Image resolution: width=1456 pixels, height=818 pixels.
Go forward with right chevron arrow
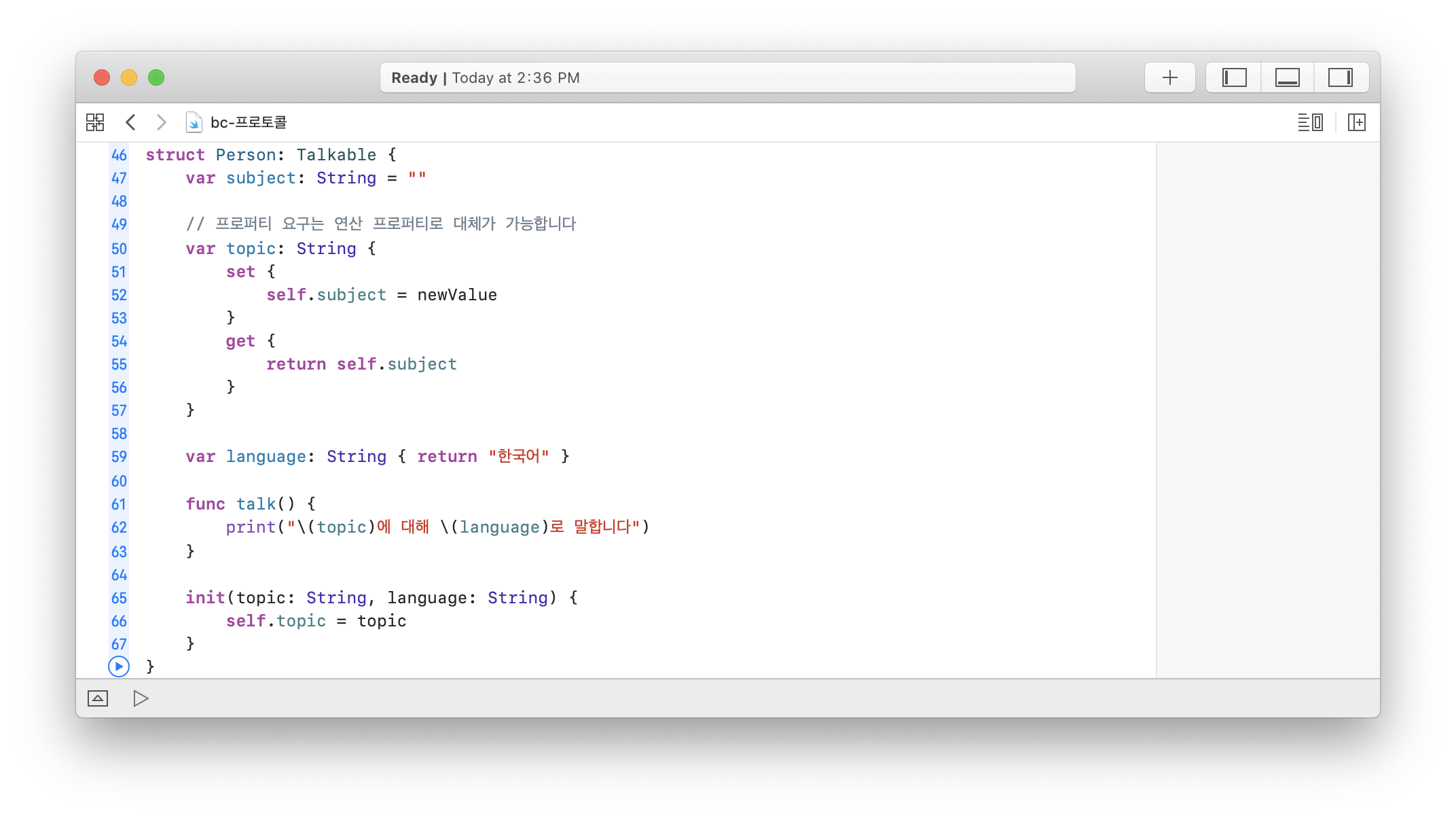tap(161, 122)
